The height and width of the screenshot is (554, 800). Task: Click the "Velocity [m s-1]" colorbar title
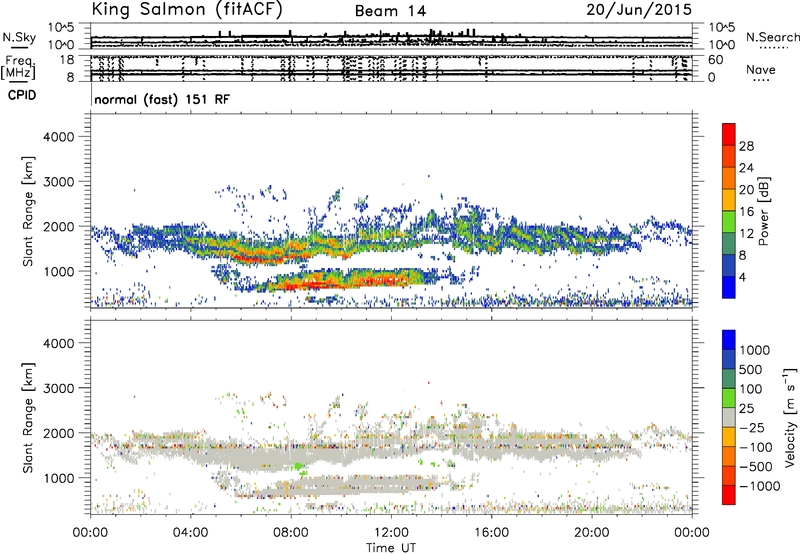(790, 417)
